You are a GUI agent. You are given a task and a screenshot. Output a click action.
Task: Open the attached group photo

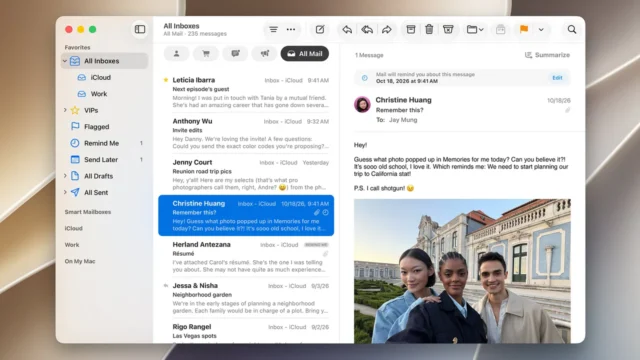[462, 271]
